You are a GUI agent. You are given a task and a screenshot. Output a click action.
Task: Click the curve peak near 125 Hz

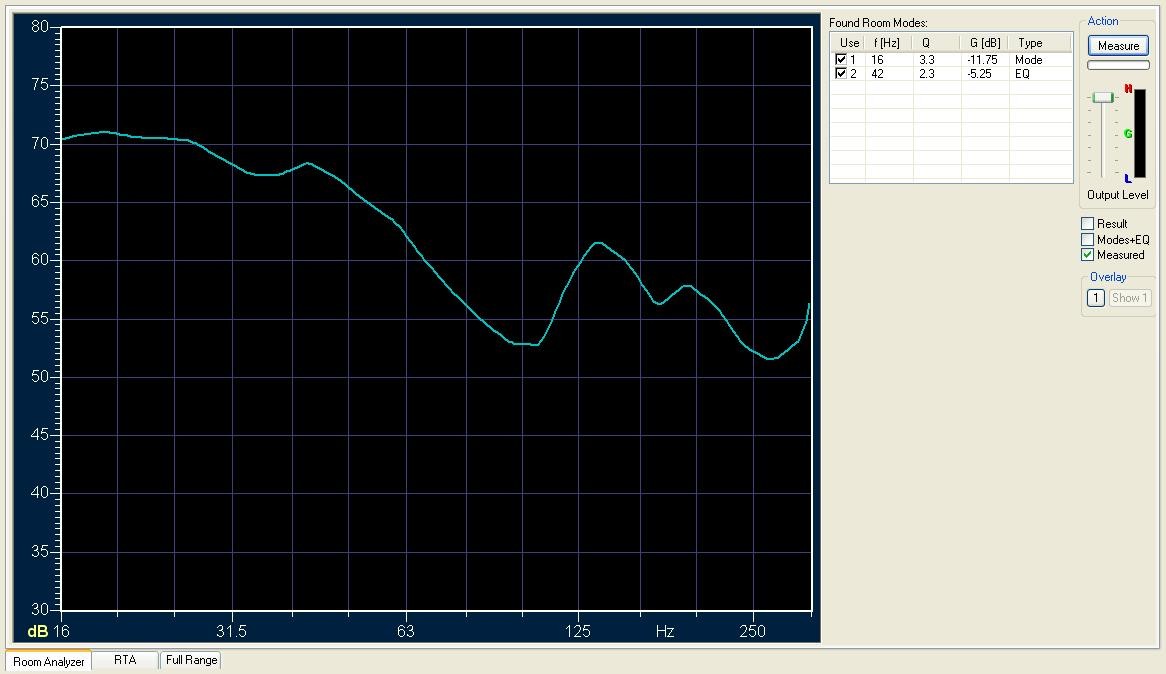coord(598,243)
